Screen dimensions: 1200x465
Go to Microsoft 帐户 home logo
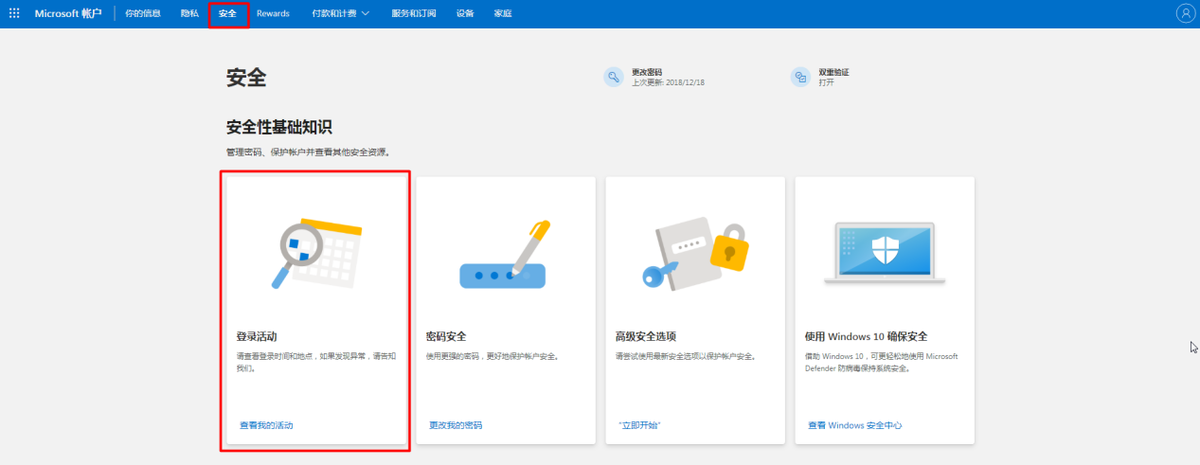click(x=68, y=13)
